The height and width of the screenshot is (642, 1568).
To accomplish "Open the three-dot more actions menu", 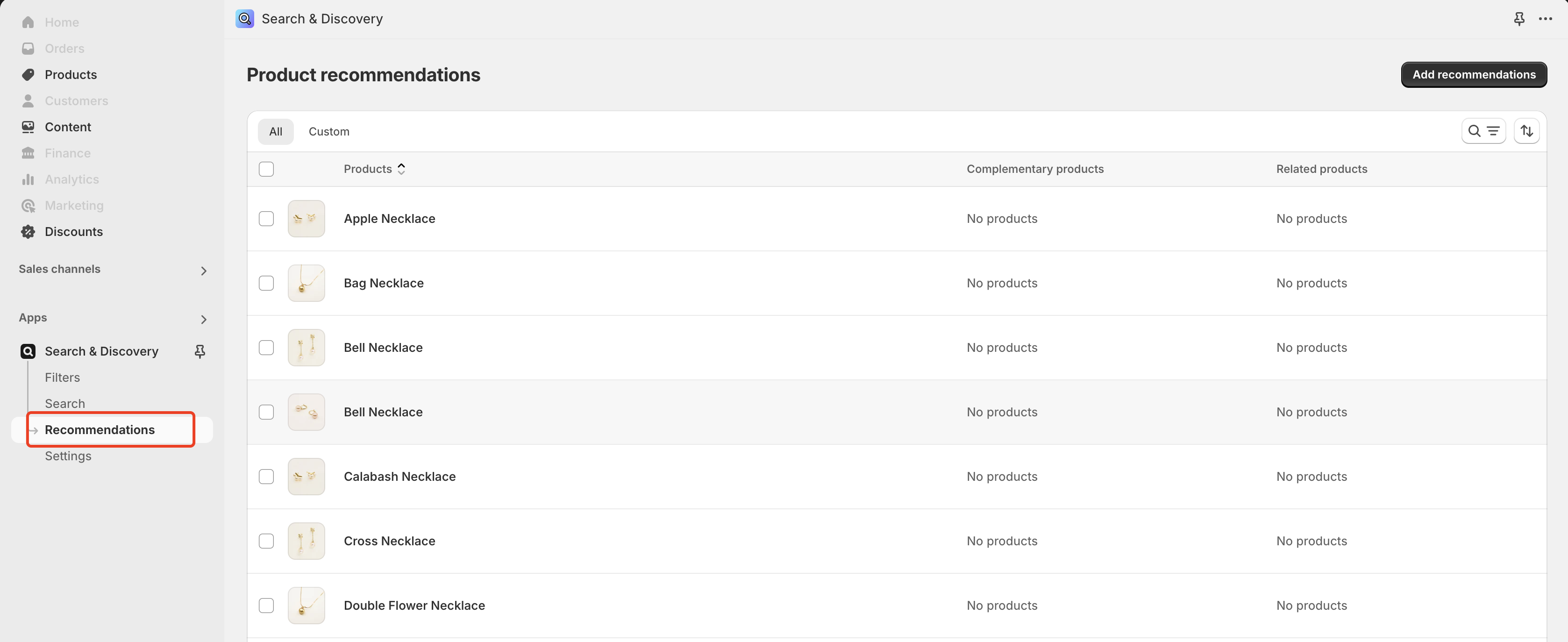I will point(1545,19).
